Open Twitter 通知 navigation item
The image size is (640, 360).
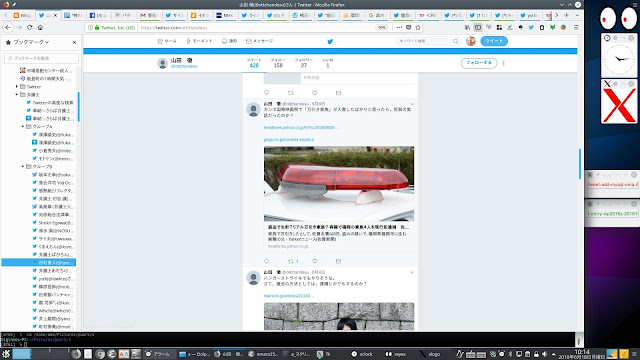tap(229, 41)
